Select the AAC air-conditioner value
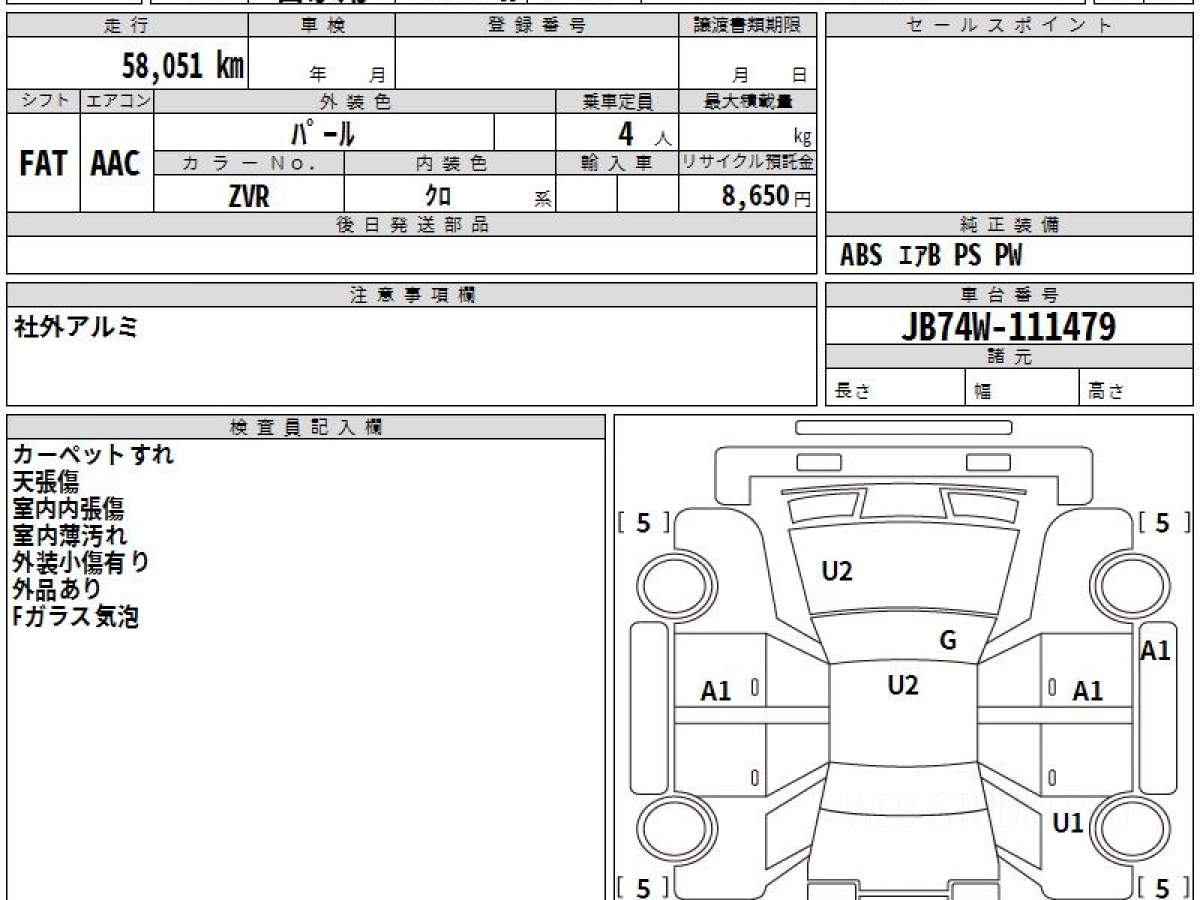 click(116, 164)
